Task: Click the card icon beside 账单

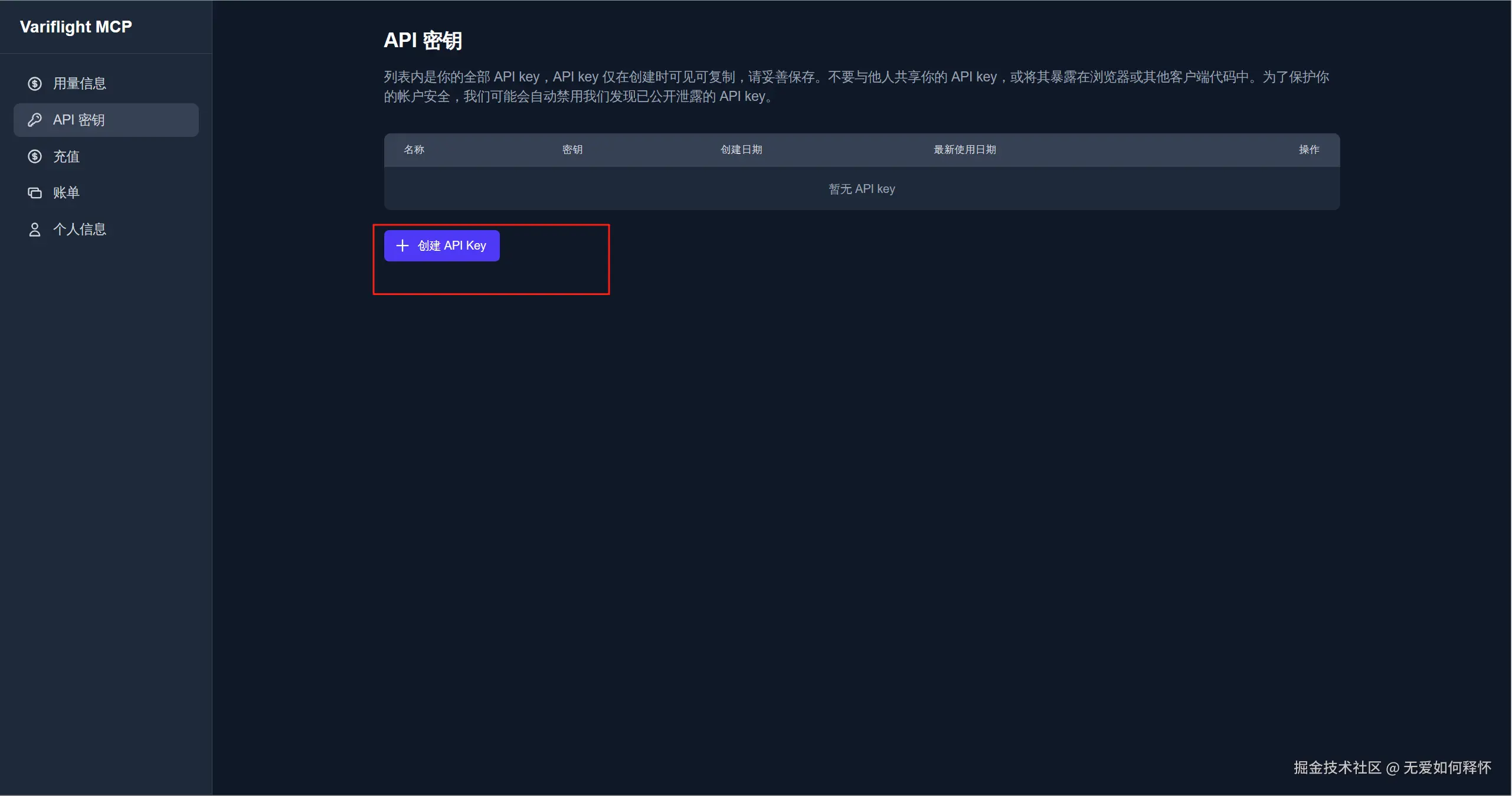Action: (x=35, y=193)
